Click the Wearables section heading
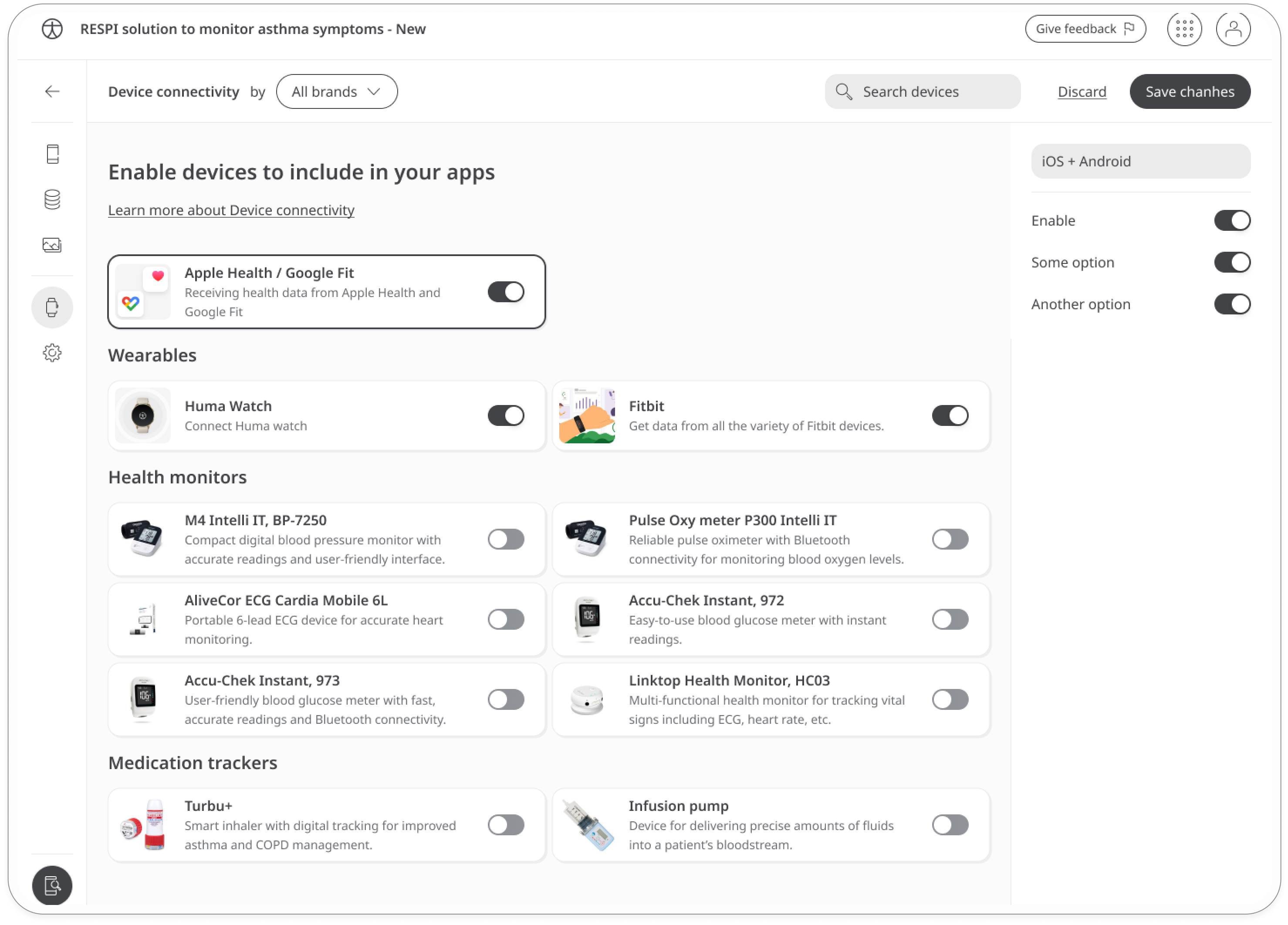This screenshot has width=1288, height=925. tap(152, 355)
